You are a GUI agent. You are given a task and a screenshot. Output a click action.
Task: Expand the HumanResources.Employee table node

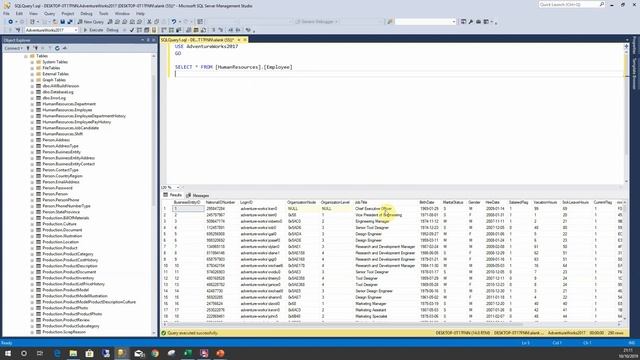tap(32, 110)
